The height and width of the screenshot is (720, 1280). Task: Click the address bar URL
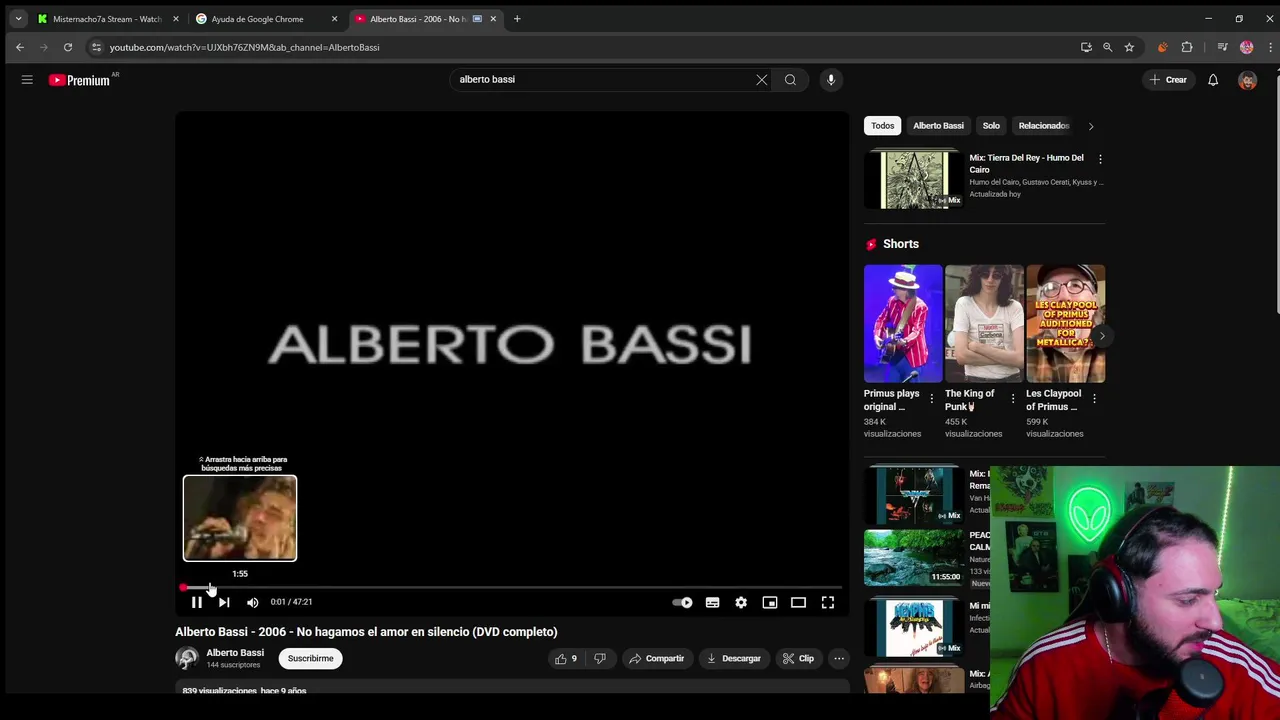244,47
